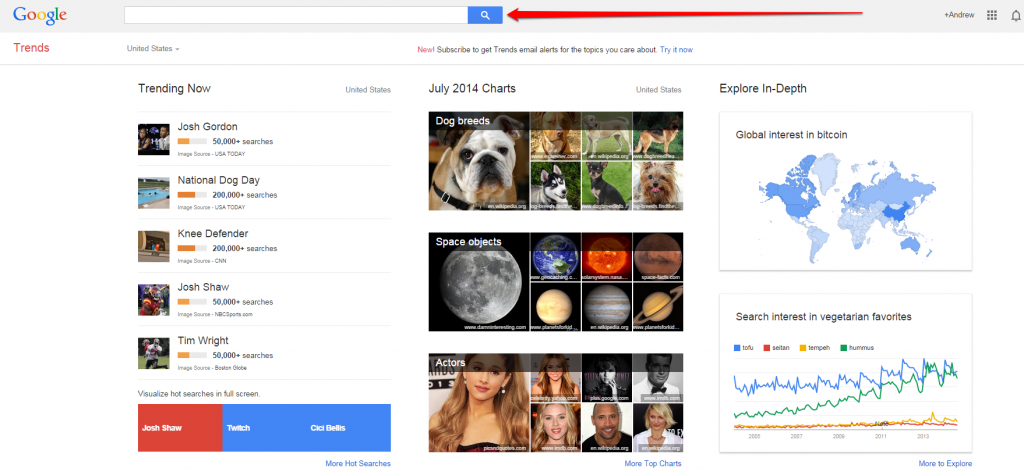Click the Google logo

[40, 15]
